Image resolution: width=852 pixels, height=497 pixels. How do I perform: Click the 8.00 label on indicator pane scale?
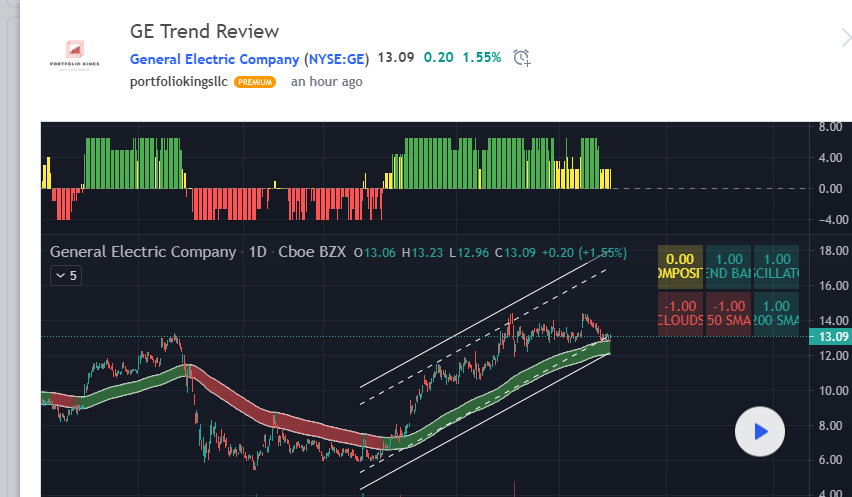point(831,127)
